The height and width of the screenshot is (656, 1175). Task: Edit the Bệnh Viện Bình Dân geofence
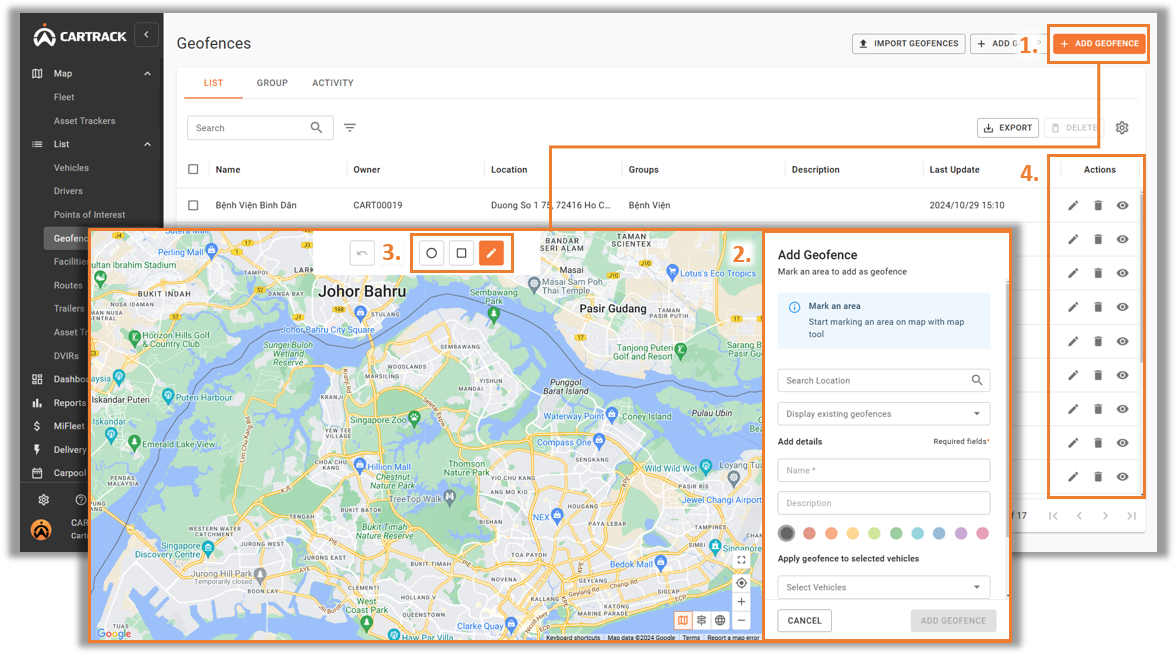click(1073, 205)
